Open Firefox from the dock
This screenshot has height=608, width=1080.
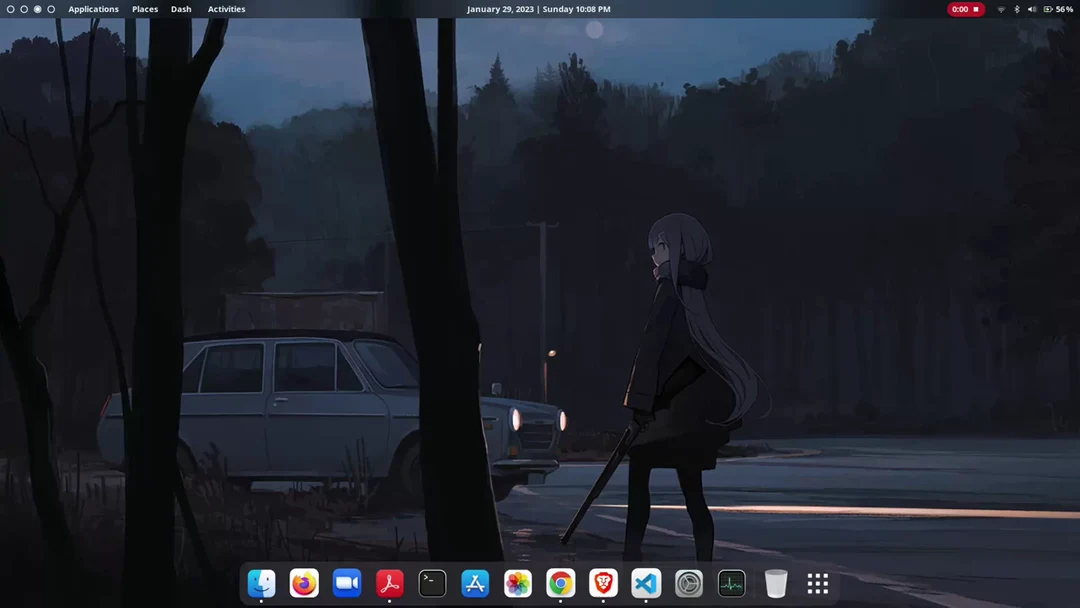point(304,583)
